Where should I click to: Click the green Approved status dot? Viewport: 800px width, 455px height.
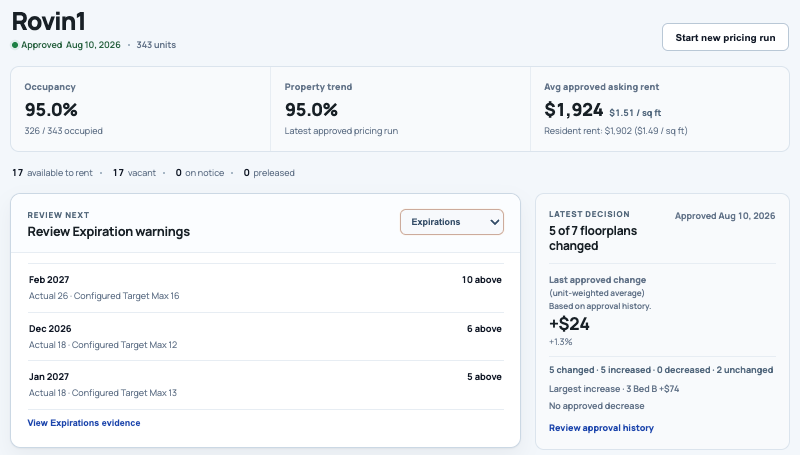[15, 45]
